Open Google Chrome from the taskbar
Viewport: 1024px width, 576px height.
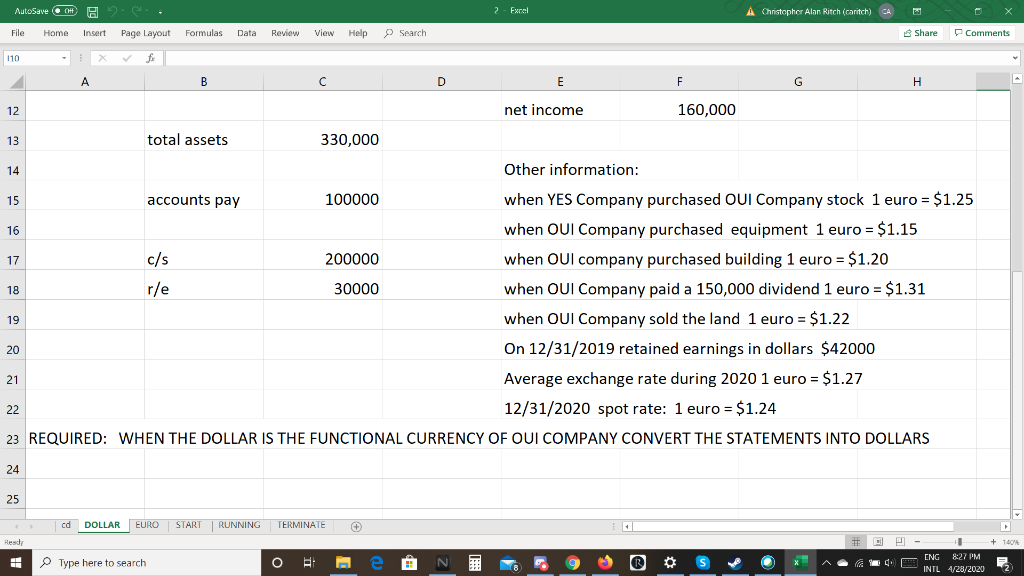tap(575, 563)
